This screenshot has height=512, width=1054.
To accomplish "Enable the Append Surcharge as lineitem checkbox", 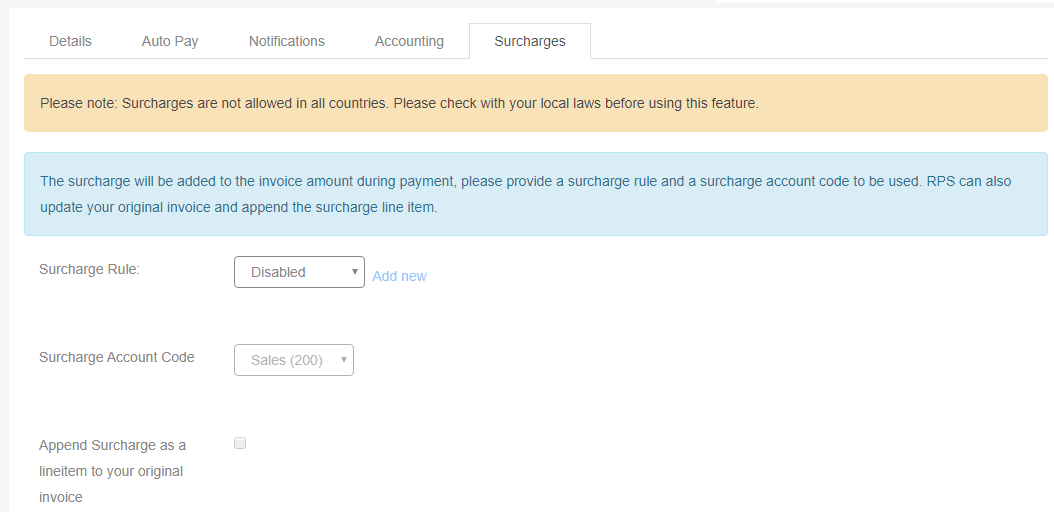I will [240, 443].
